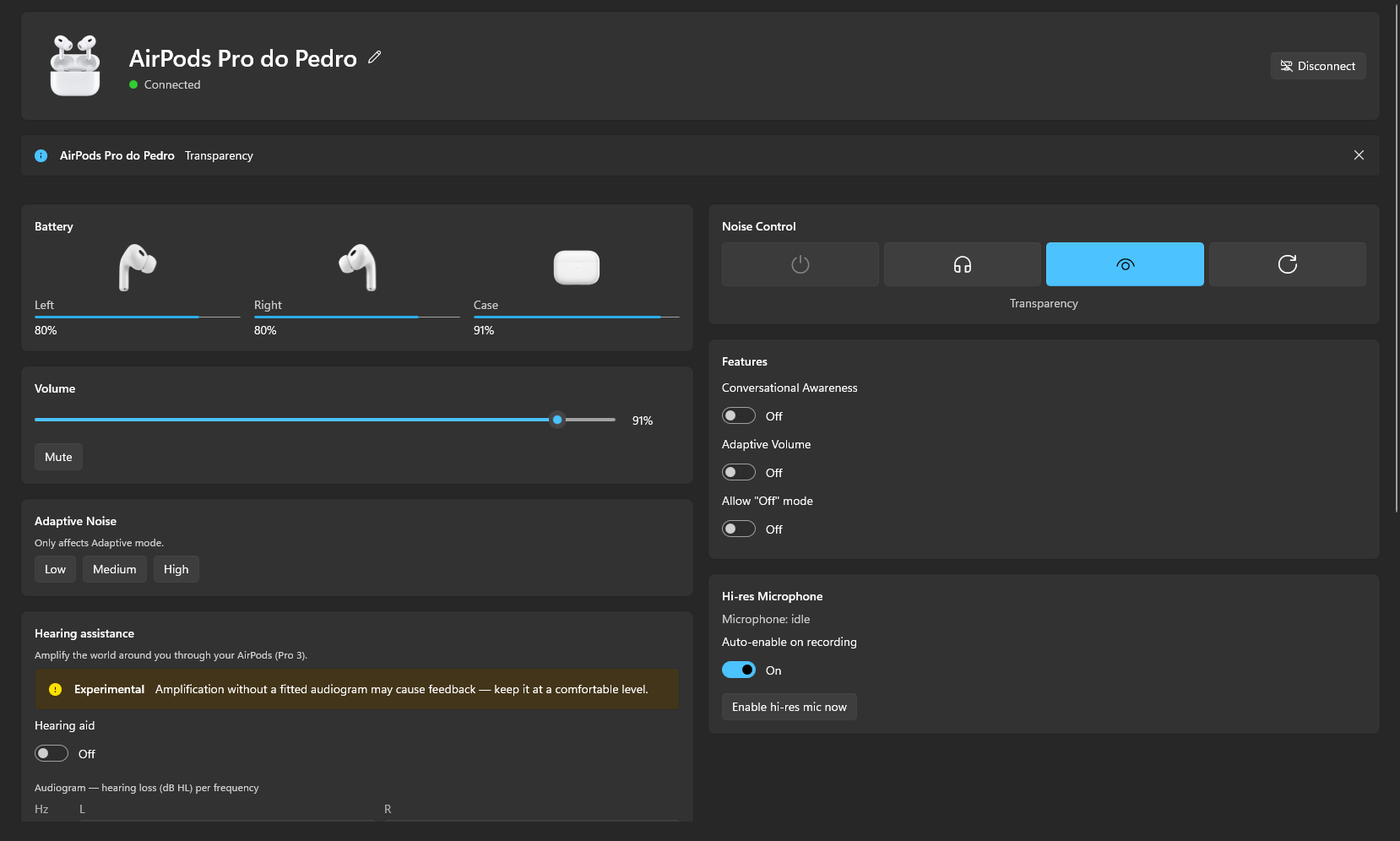The height and width of the screenshot is (841, 1400).
Task: Click the Right AirPod battery image
Action: (357, 267)
